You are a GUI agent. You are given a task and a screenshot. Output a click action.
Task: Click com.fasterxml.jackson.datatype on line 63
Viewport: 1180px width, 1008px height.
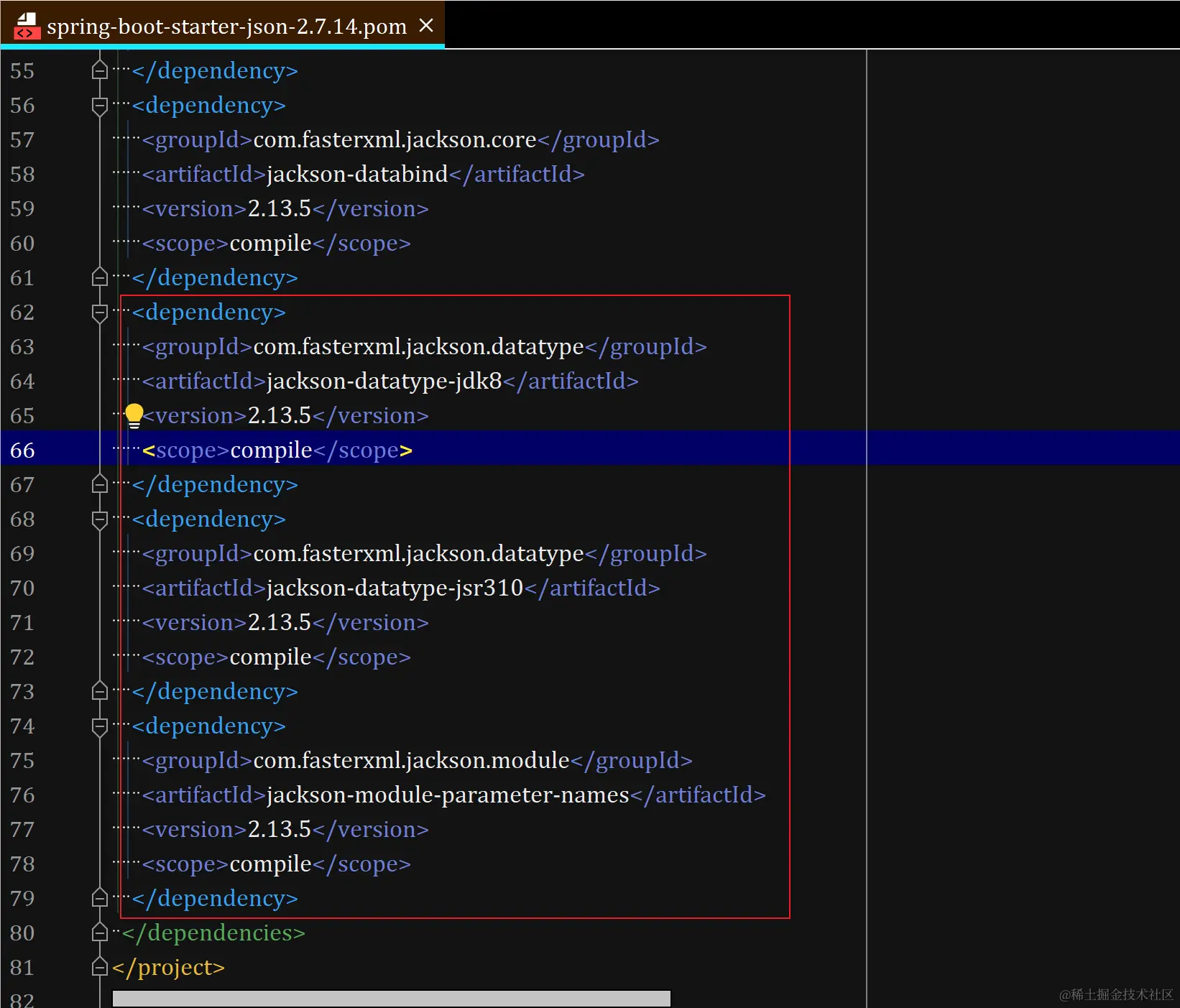[419, 346]
